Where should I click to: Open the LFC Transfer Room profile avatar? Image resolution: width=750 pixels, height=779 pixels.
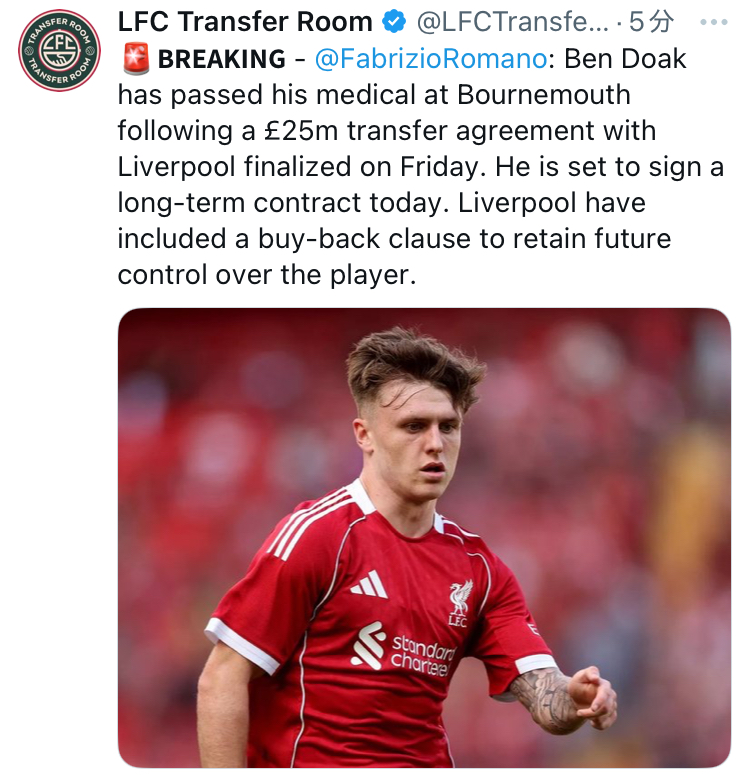tap(59, 50)
